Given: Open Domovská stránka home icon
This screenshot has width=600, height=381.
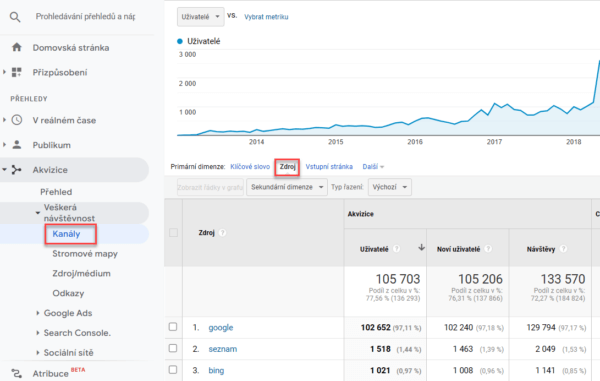Looking at the screenshot, I should (x=16, y=47).
